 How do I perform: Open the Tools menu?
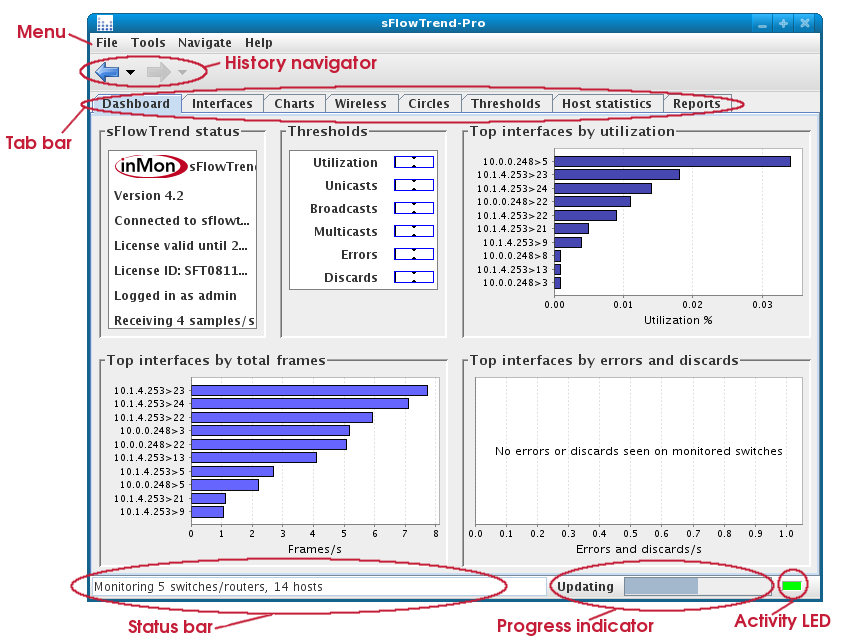click(148, 42)
